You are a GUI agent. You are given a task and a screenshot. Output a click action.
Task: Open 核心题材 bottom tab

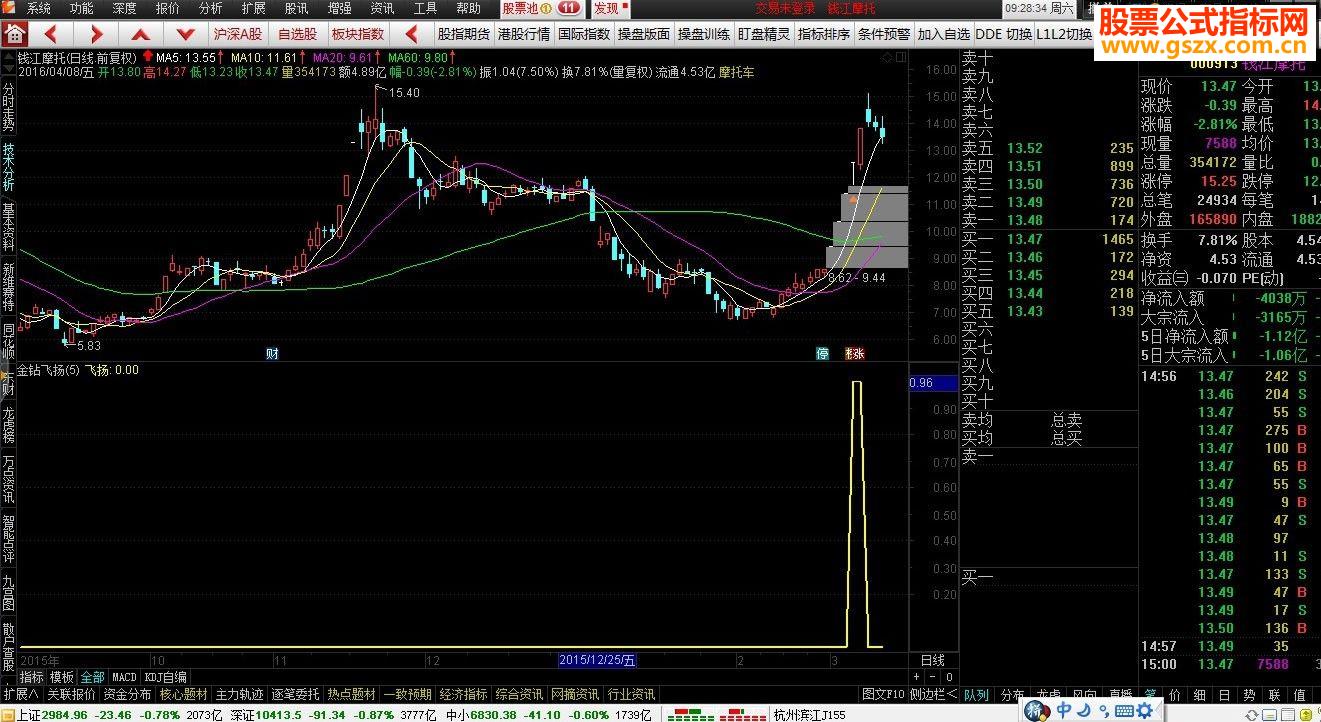pyautogui.click(x=184, y=694)
